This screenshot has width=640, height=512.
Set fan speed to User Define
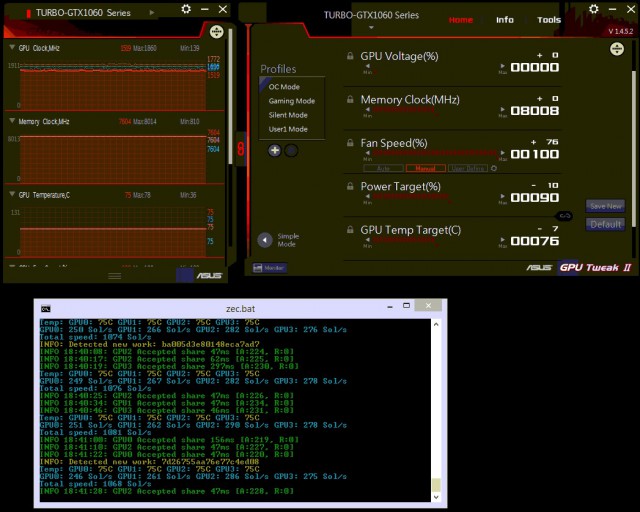point(468,168)
